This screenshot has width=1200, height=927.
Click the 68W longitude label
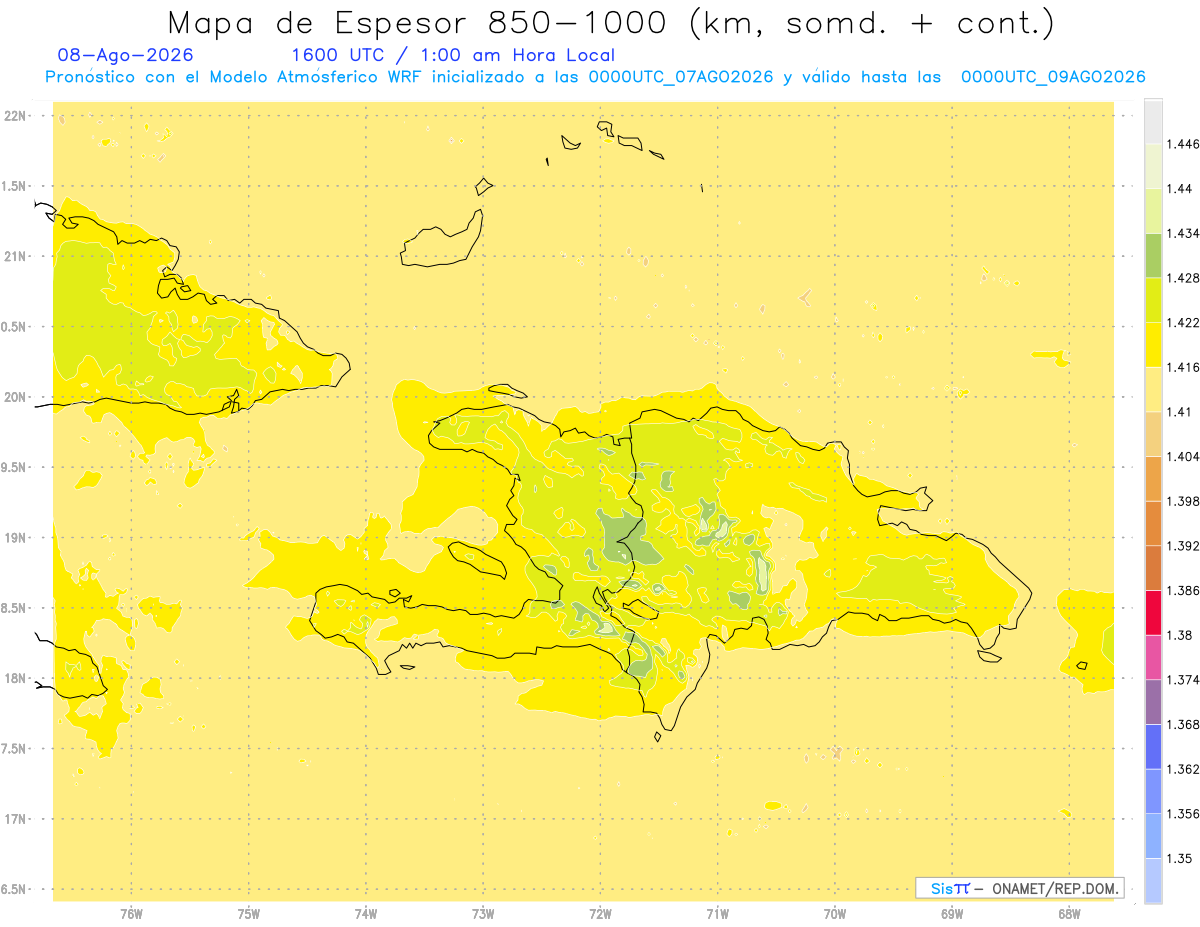click(x=1069, y=914)
